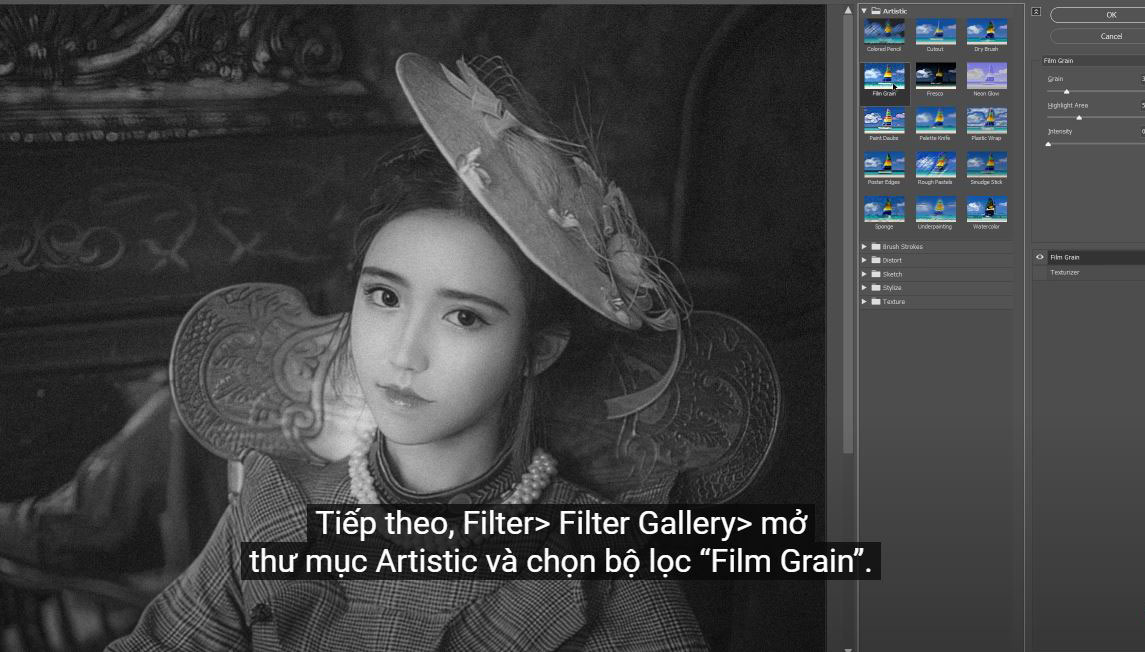The width and height of the screenshot is (1145, 652).
Task: Adjust the Intensity slider handle
Action: click(1049, 144)
